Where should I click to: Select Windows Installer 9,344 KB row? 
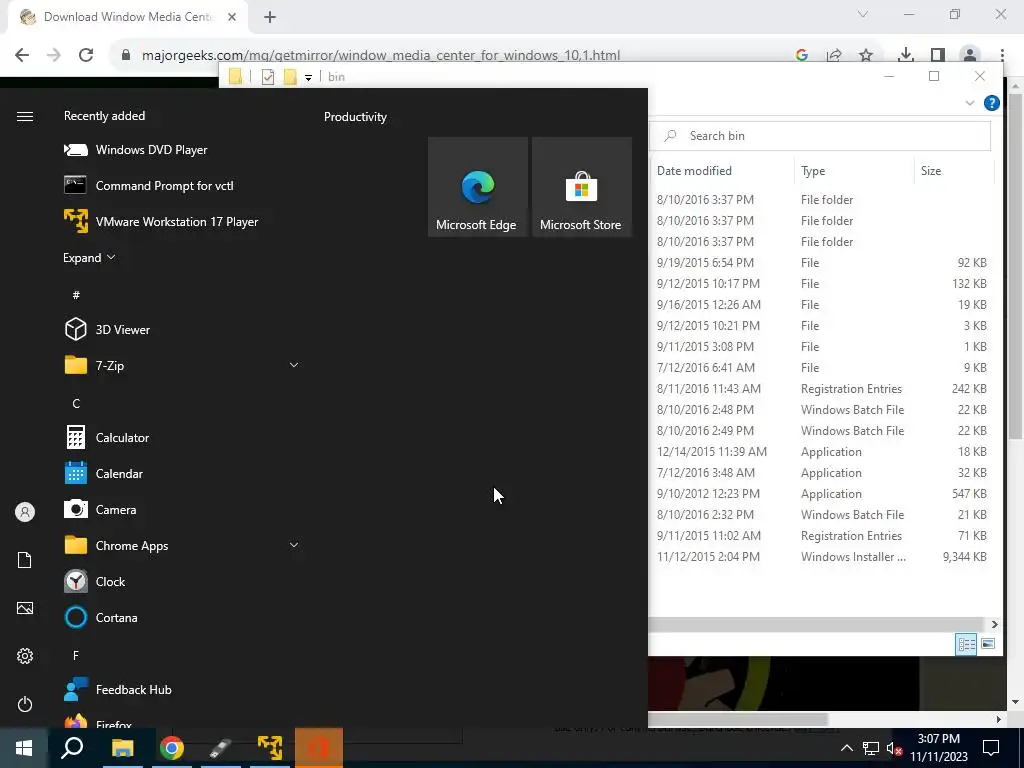823,556
